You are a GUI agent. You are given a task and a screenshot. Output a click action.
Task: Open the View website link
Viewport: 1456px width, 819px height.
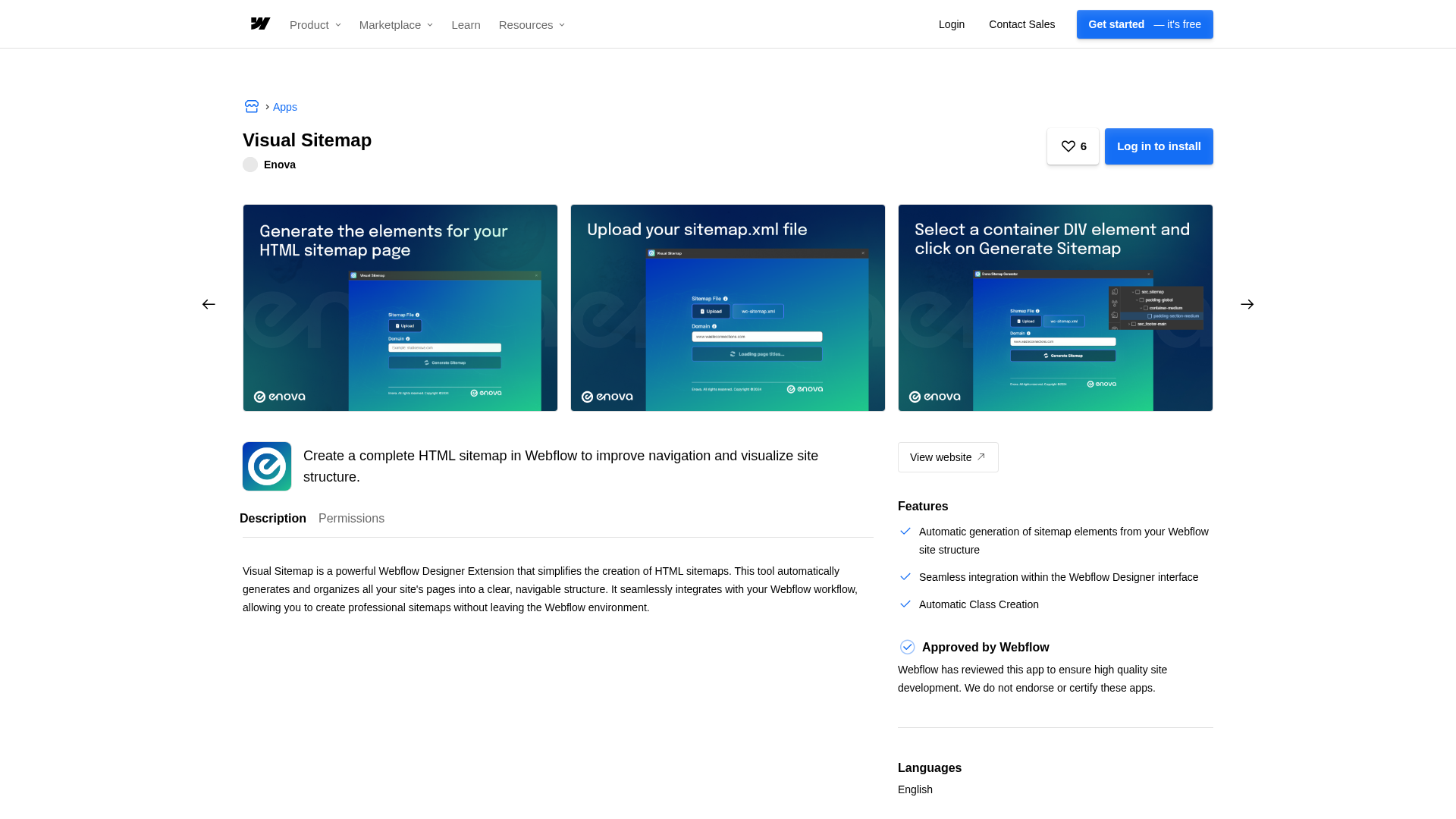(947, 457)
